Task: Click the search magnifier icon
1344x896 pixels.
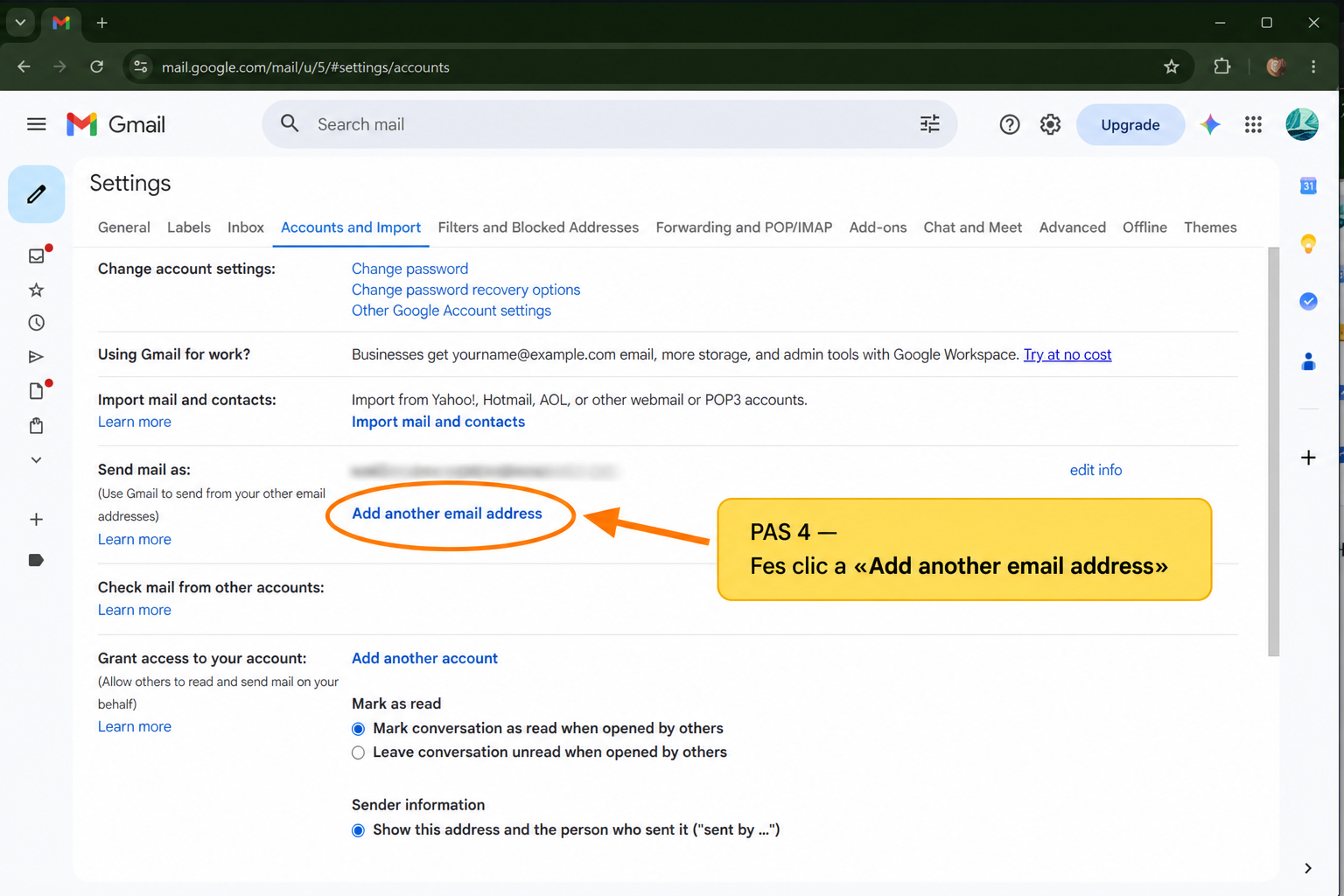Action: [290, 124]
